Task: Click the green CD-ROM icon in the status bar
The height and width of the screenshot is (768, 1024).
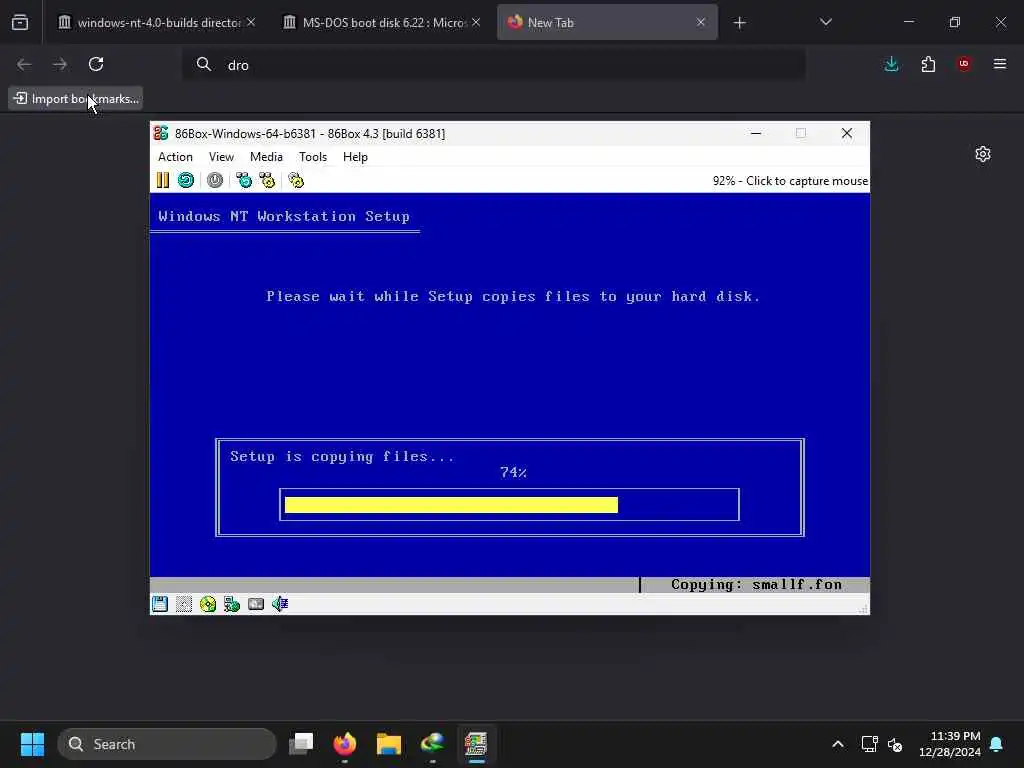Action: [208, 604]
